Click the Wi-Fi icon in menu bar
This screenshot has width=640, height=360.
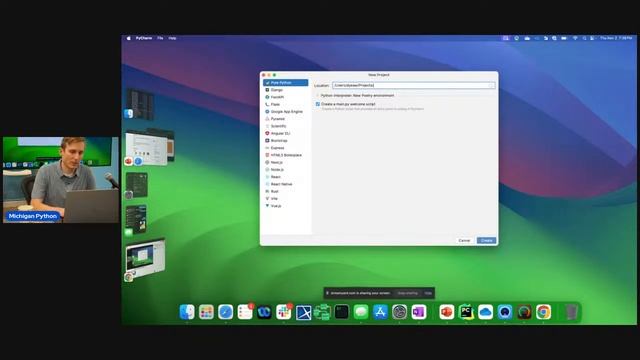tap(575, 38)
